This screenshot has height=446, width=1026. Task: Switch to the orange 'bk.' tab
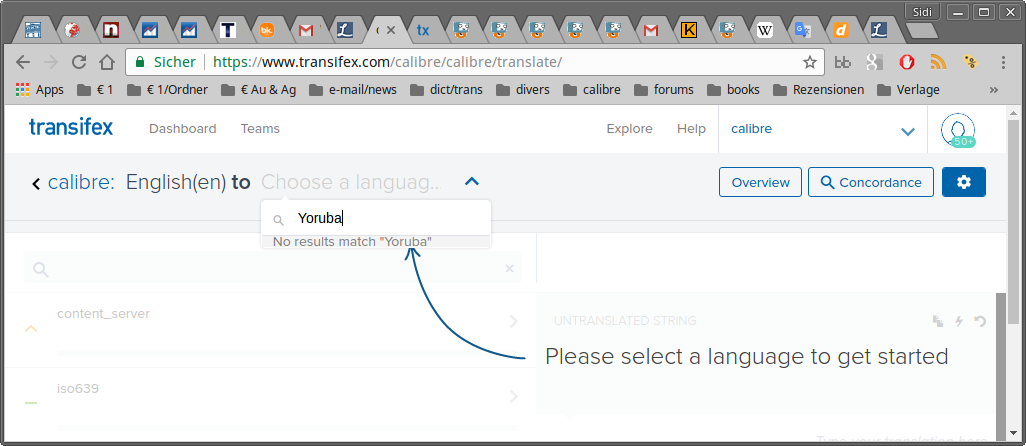(267, 30)
